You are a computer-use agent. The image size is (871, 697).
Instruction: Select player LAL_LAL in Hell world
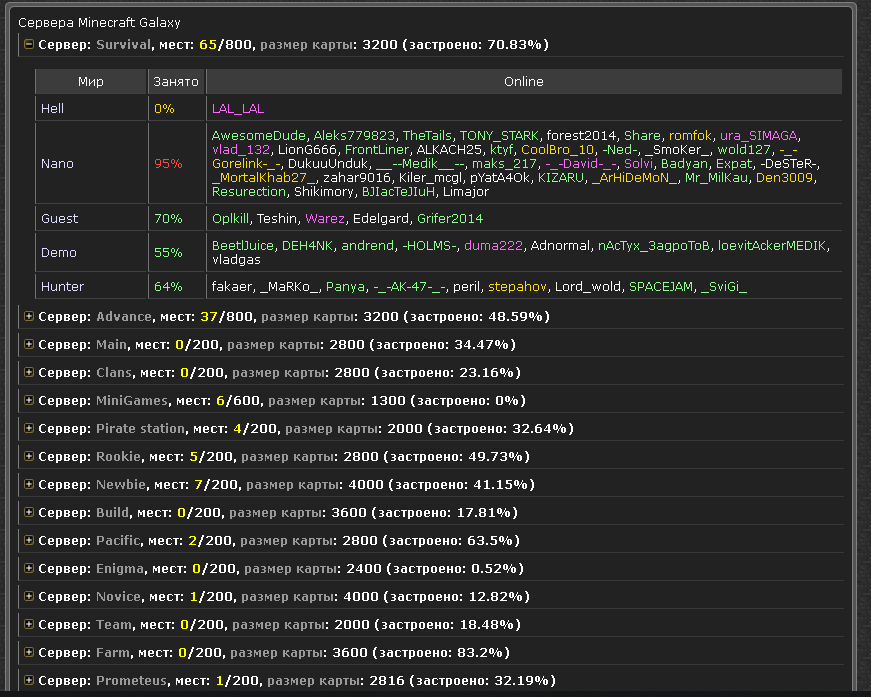pos(238,108)
